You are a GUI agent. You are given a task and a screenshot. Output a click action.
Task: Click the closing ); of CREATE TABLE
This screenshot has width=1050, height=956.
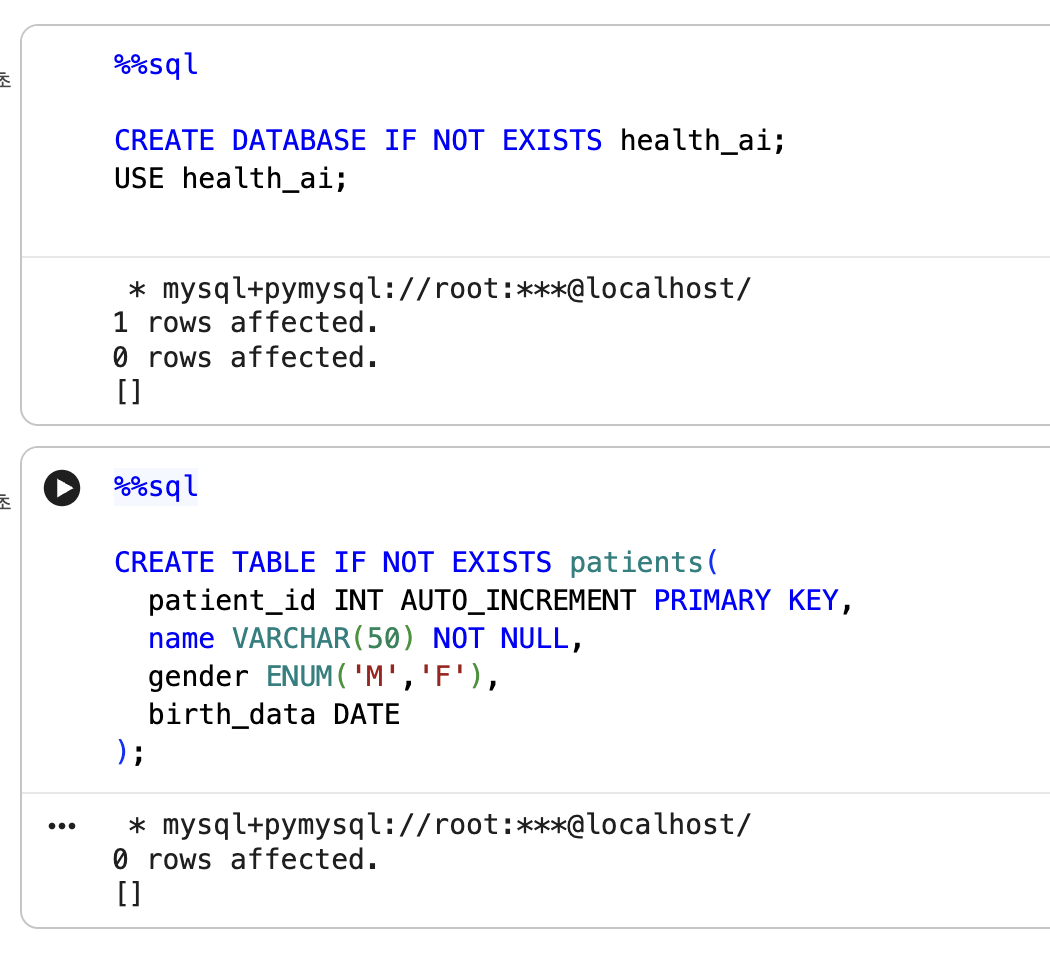pyautogui.click(x=129, y=752)
